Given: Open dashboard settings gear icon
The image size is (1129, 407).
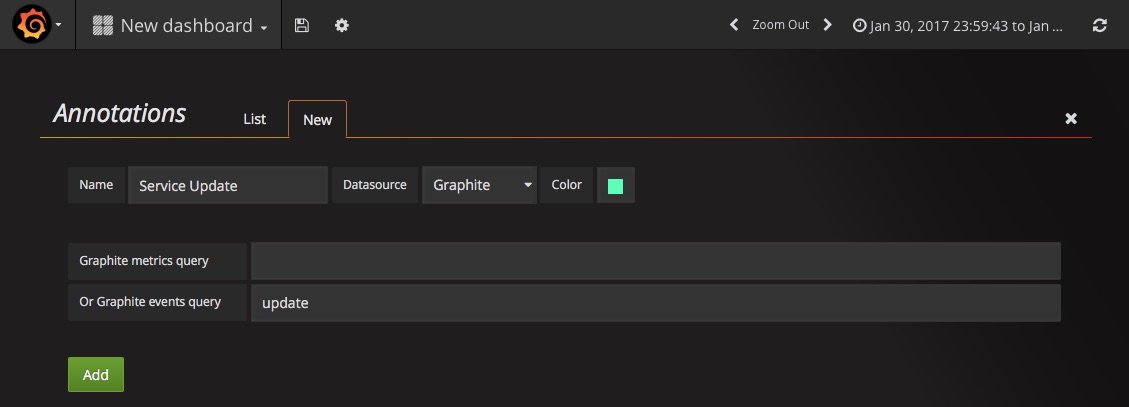Looking at the screenshot, I should pyautogui.click(x=342, y=25).
